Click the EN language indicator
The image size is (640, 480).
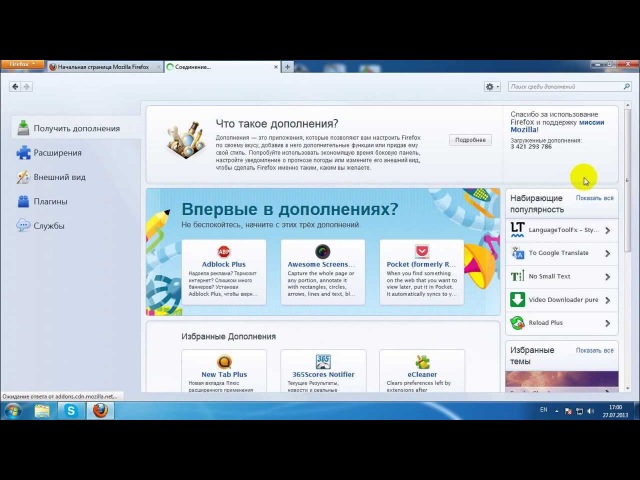point(544,410)
